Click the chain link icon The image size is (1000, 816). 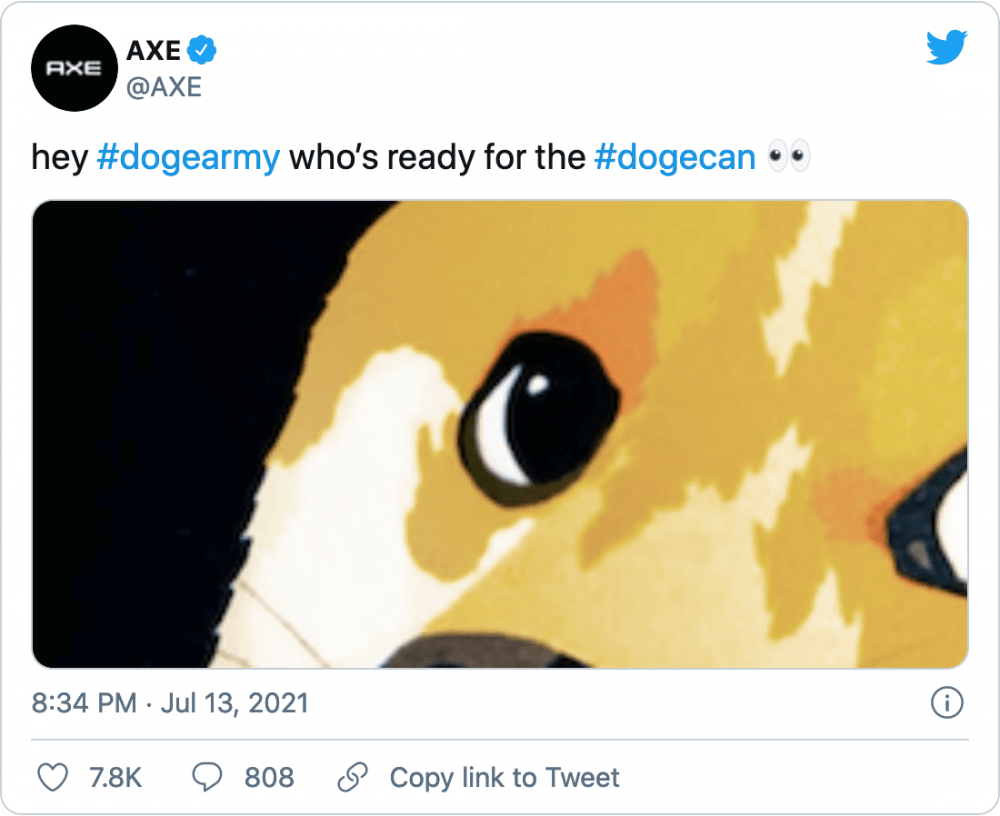point(352,777)
